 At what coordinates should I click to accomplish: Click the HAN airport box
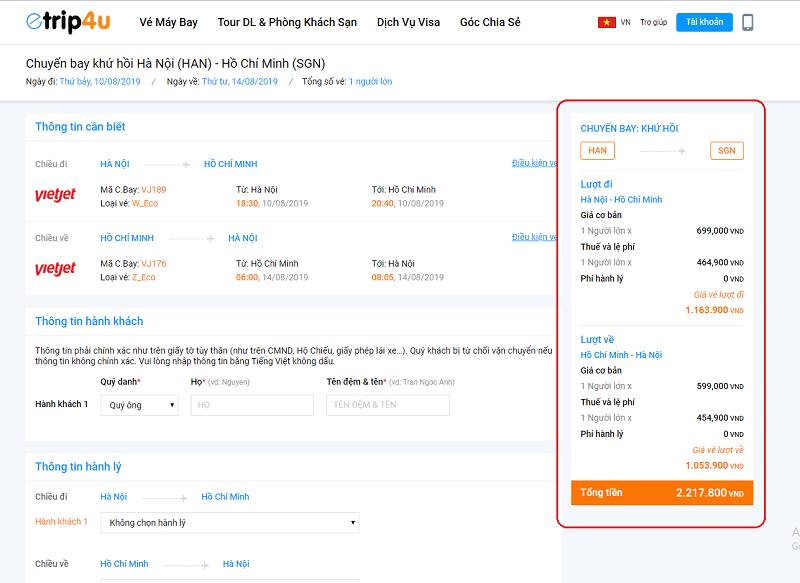coord(597,151)
